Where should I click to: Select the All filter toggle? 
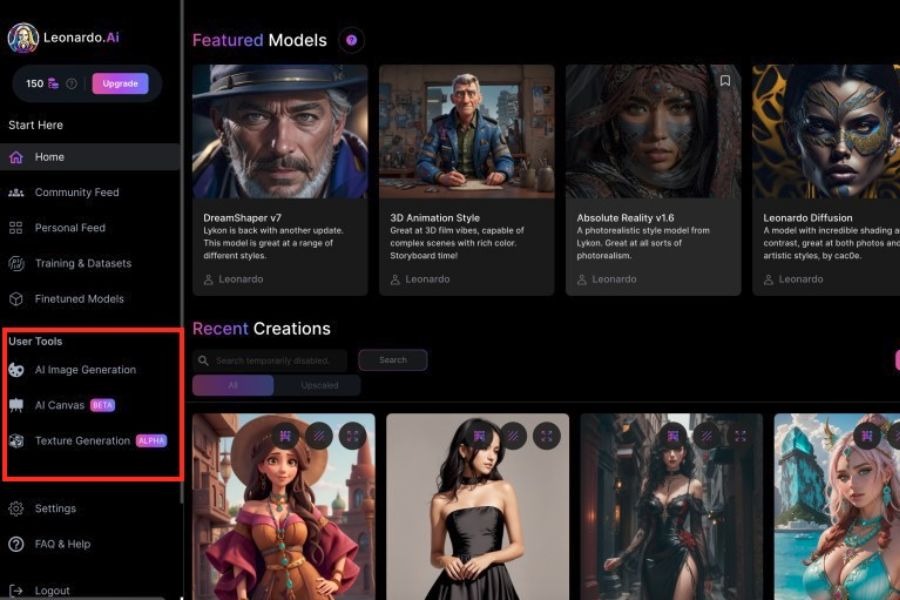[x=233, y=385]
